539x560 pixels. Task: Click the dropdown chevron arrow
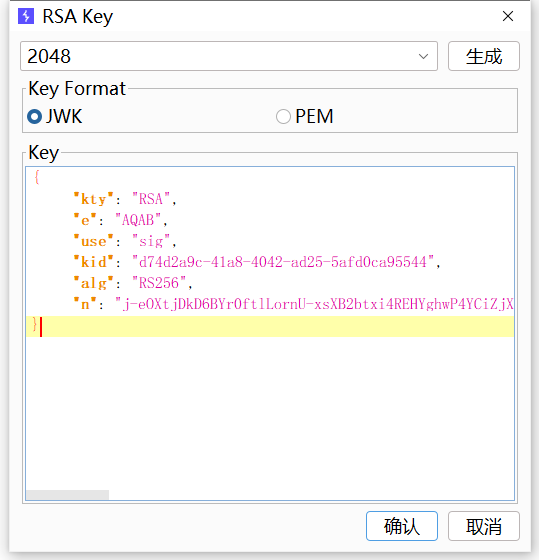[423, 56]
